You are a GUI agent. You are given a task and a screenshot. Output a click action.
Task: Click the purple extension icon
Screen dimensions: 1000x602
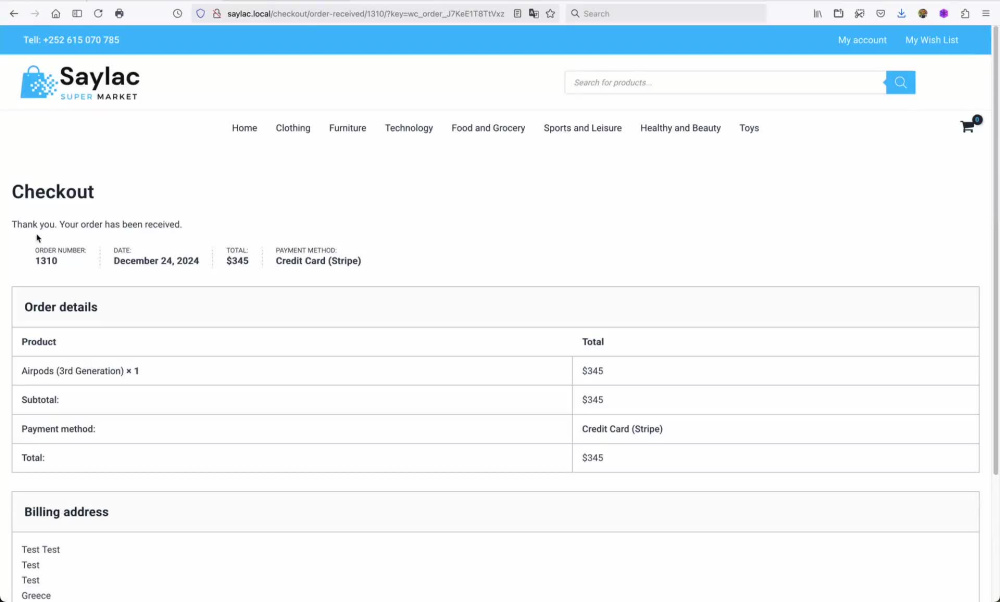point(944,13)
